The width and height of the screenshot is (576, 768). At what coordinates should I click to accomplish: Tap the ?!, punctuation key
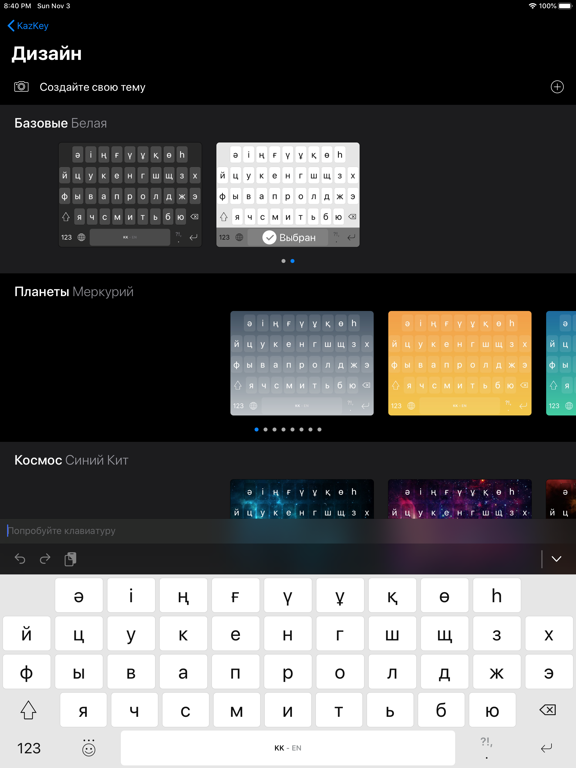coord(486,748)
